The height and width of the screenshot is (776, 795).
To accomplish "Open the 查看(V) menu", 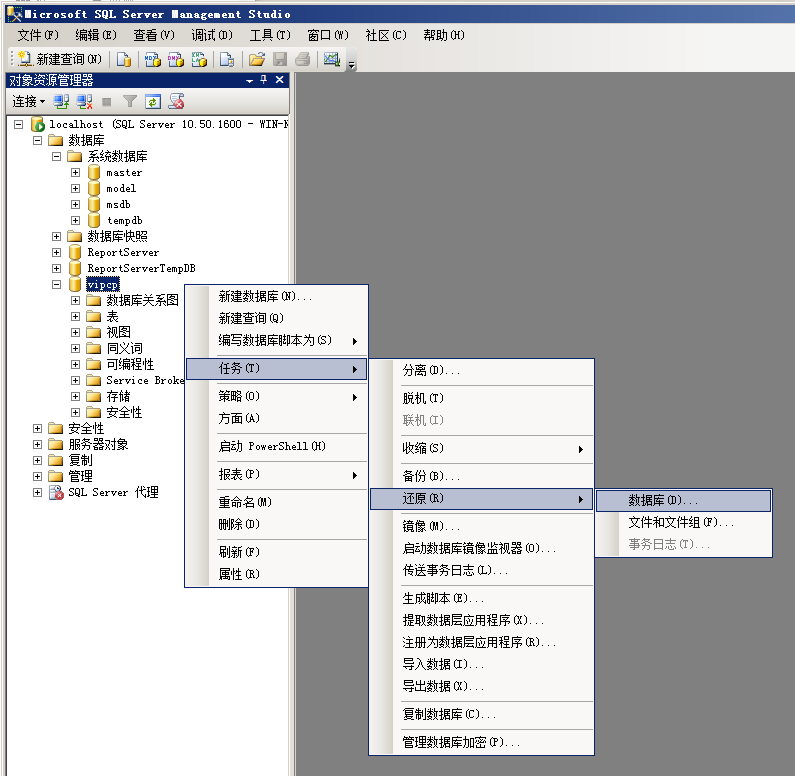I will (x=154, y=35).
